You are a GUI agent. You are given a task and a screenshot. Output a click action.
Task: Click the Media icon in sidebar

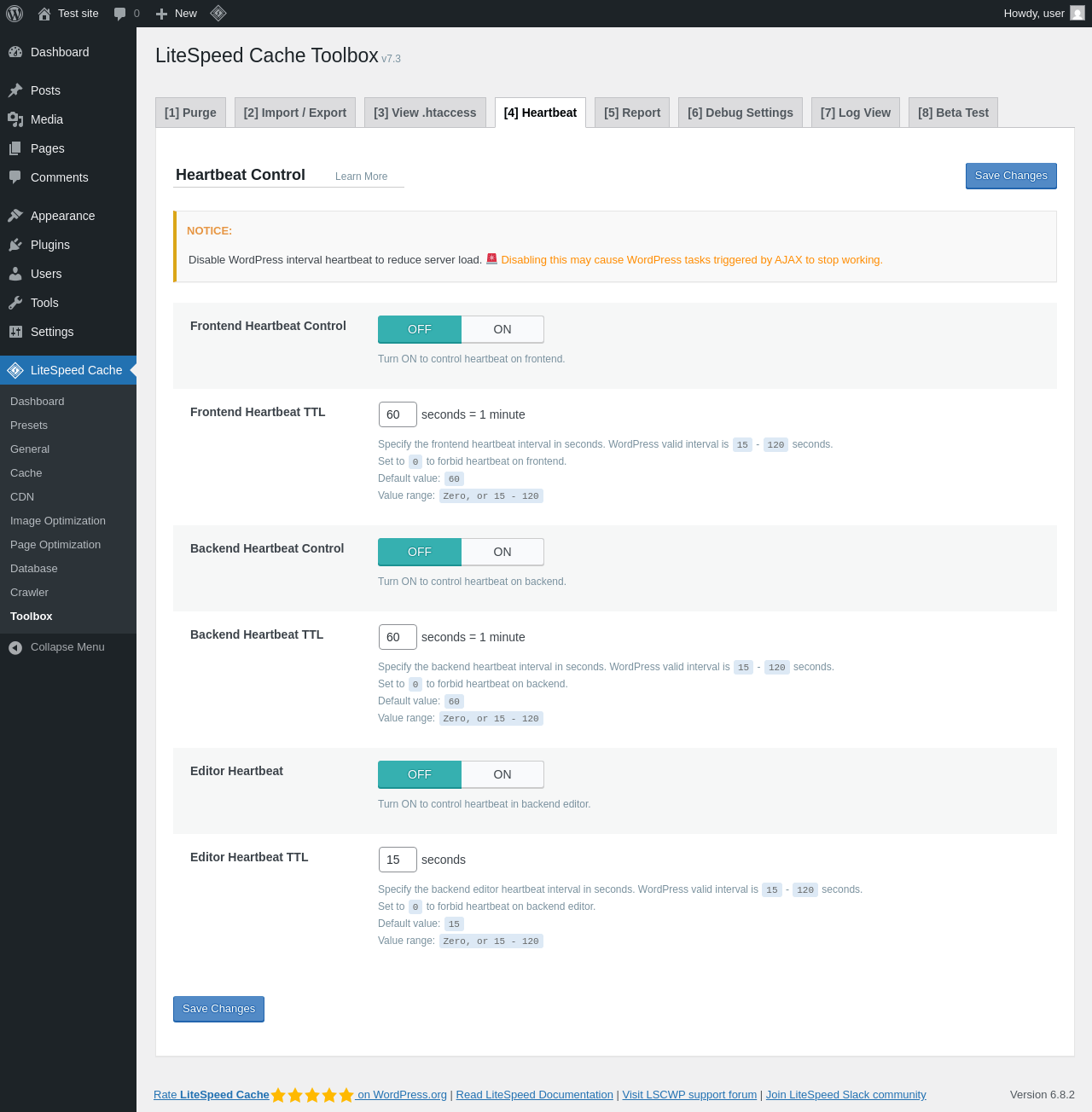(x=15, y=119)
